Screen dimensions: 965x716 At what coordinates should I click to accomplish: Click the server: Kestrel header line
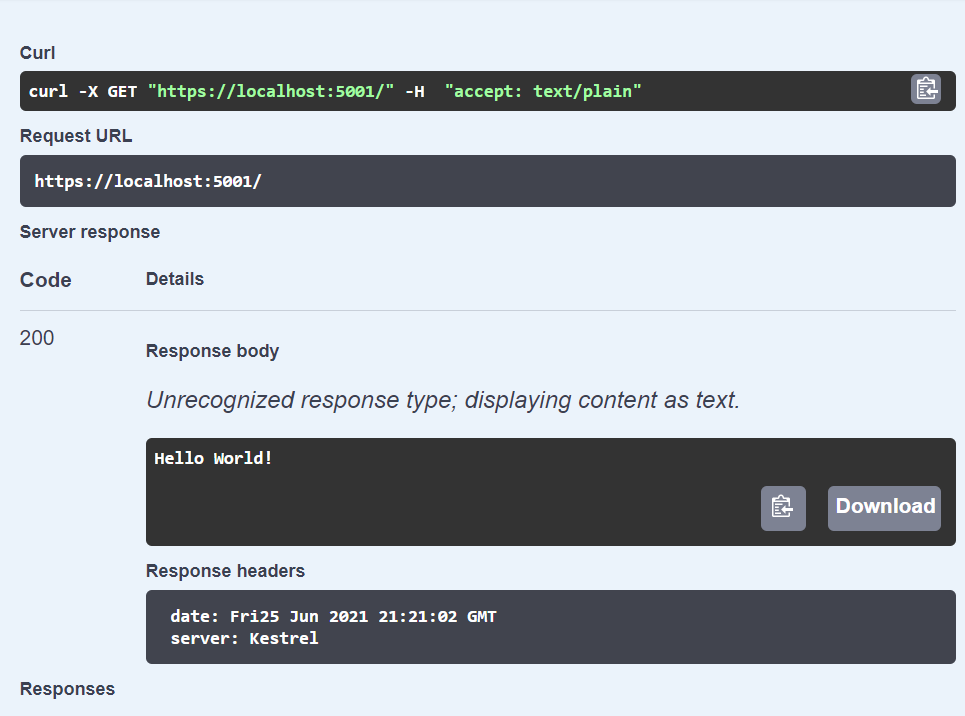point(244,638)
